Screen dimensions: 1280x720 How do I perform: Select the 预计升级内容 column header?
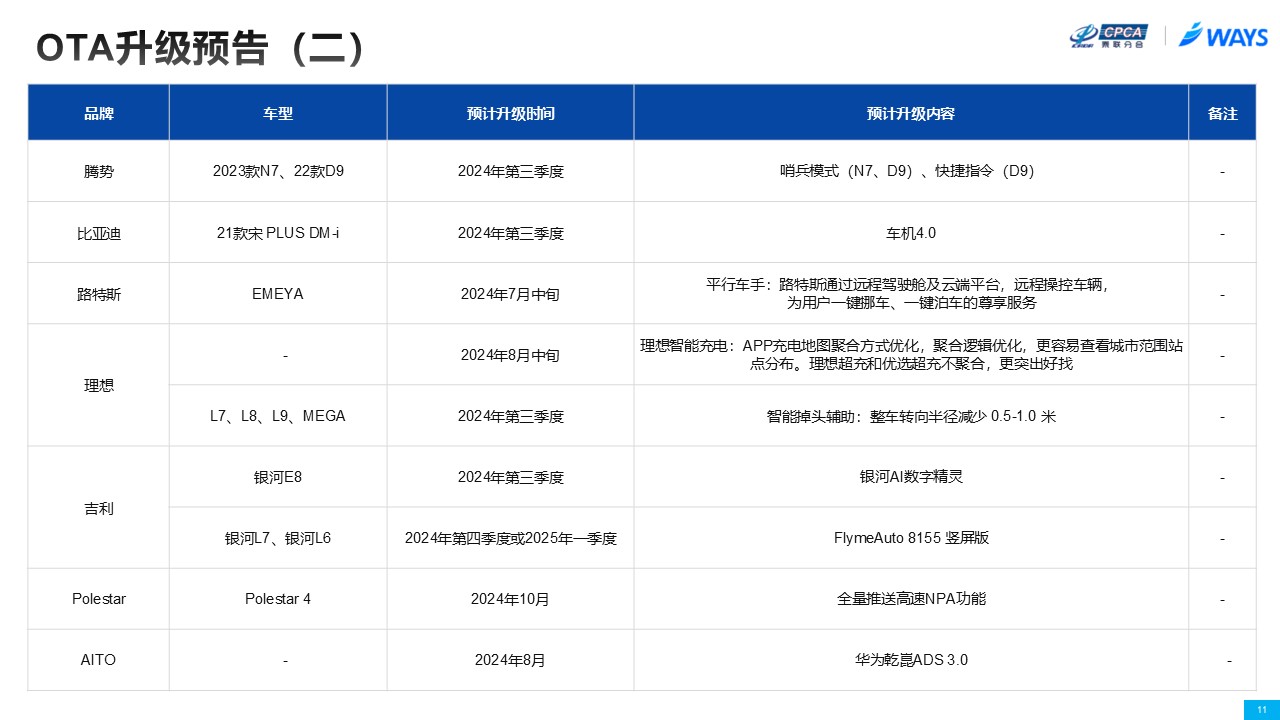click(x=911, y=113)
